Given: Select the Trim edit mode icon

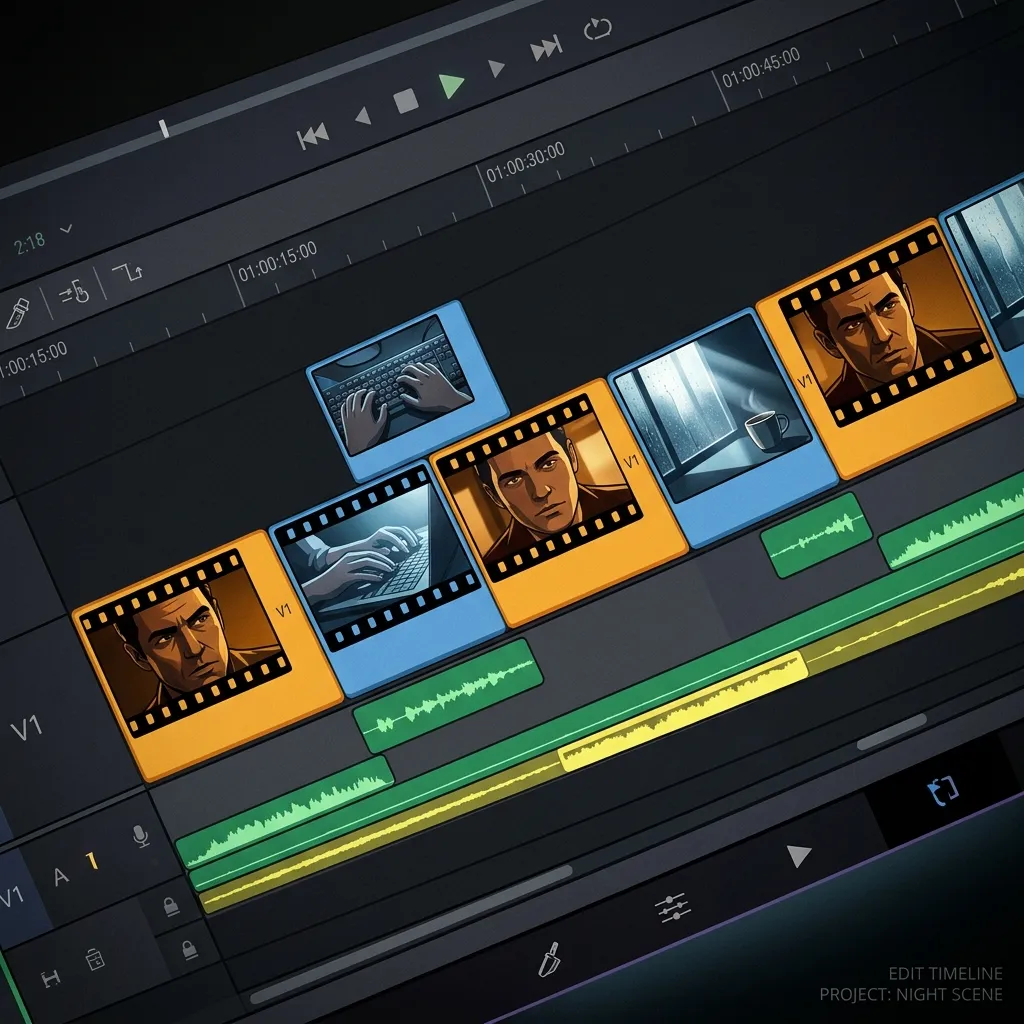Looking at the screenshot, I should (74, 293).
